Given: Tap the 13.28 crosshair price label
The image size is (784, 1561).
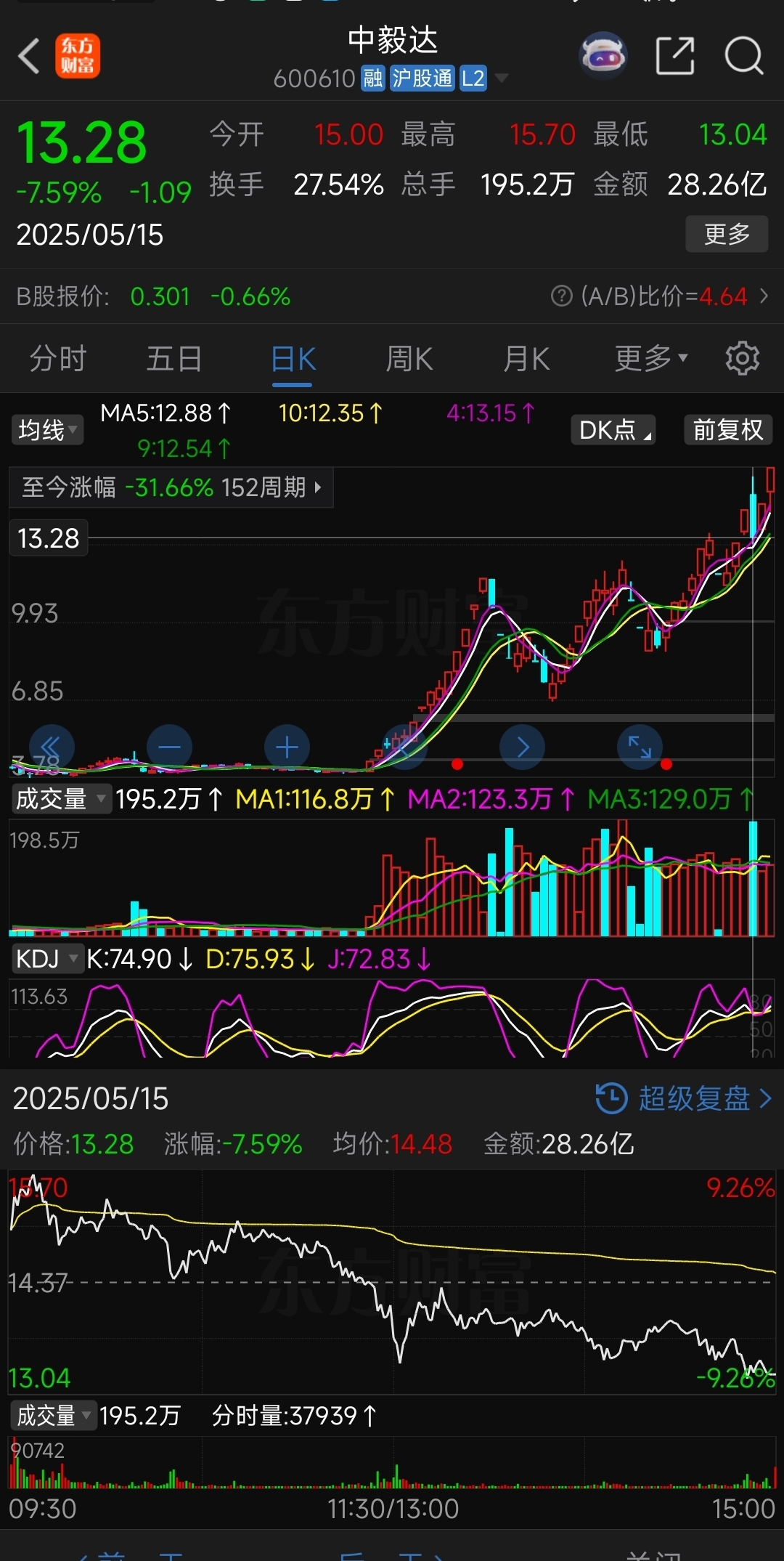Looking at the screenshot, I should coord(49,538).
